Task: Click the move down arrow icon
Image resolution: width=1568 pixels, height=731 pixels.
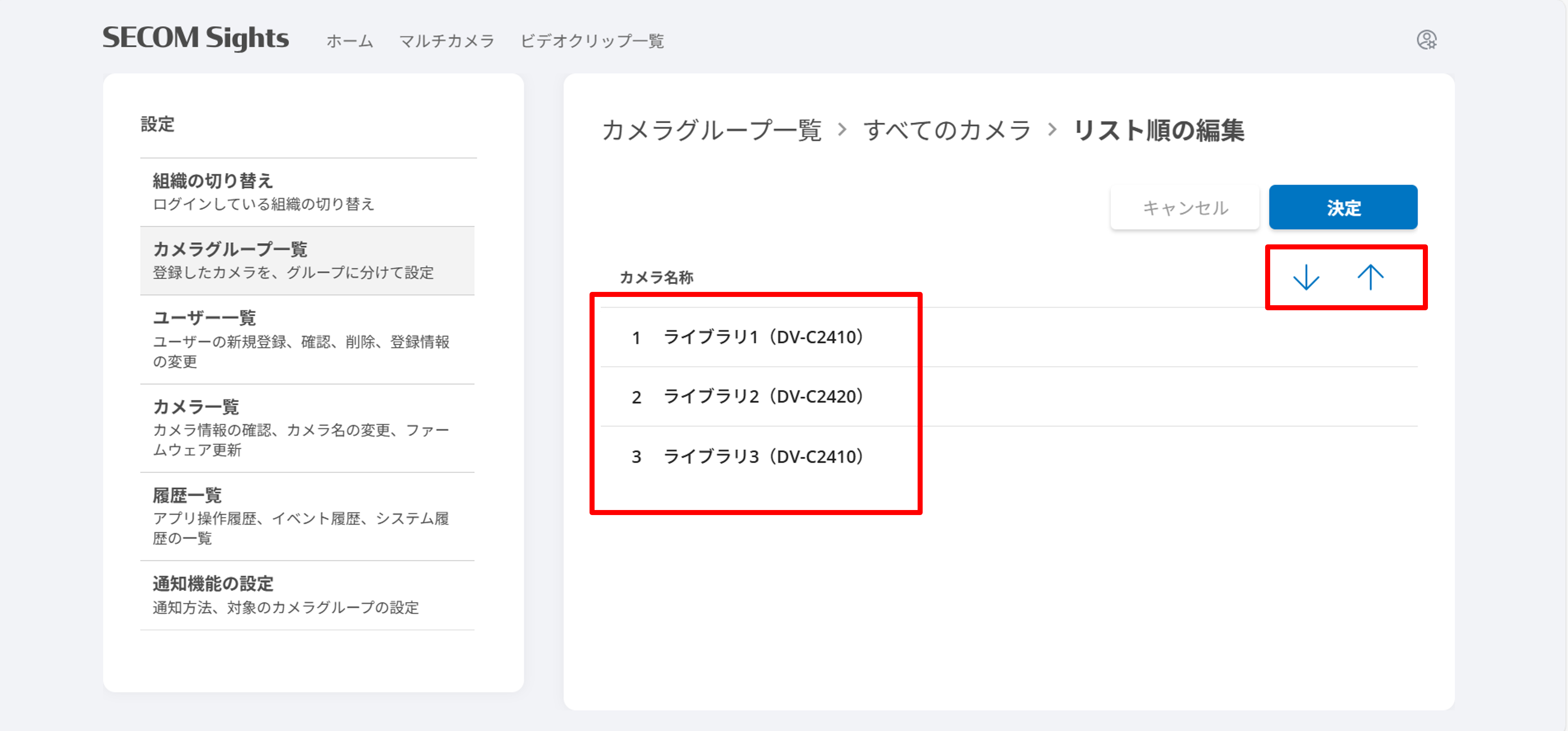Action: coord(1306,277)
